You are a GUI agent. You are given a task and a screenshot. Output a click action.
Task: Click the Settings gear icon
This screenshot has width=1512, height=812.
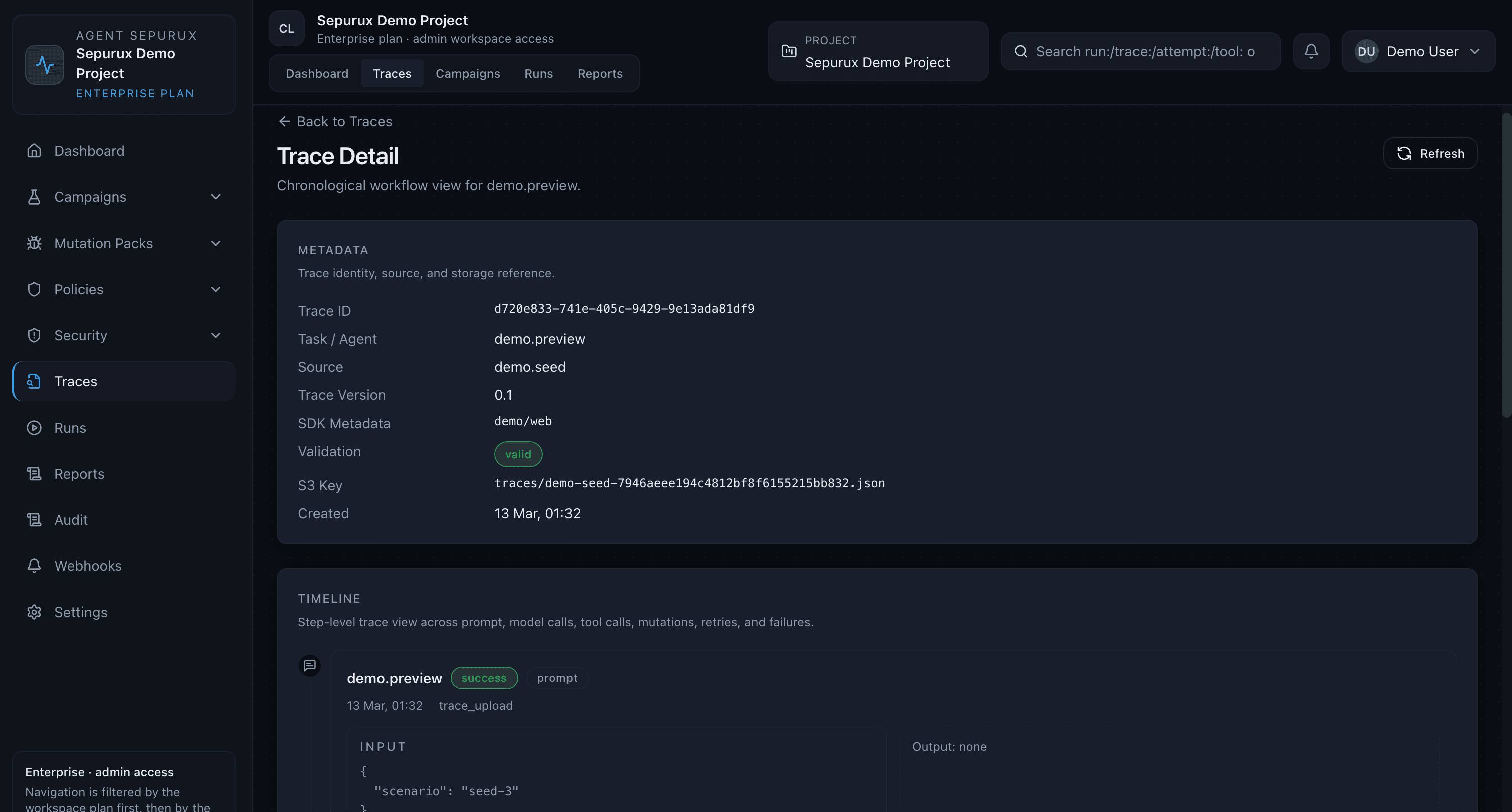pyautogui.click(x=34, y=612)
